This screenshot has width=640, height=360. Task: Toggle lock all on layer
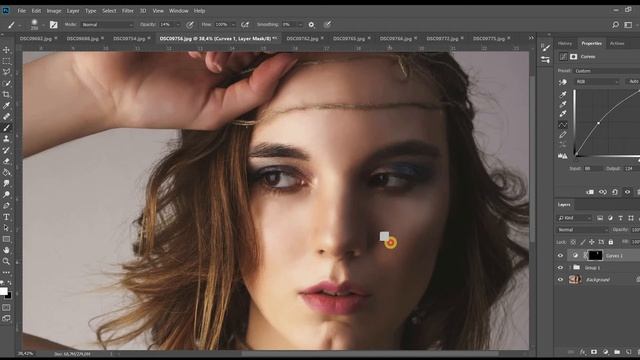(x=611, y=242)
